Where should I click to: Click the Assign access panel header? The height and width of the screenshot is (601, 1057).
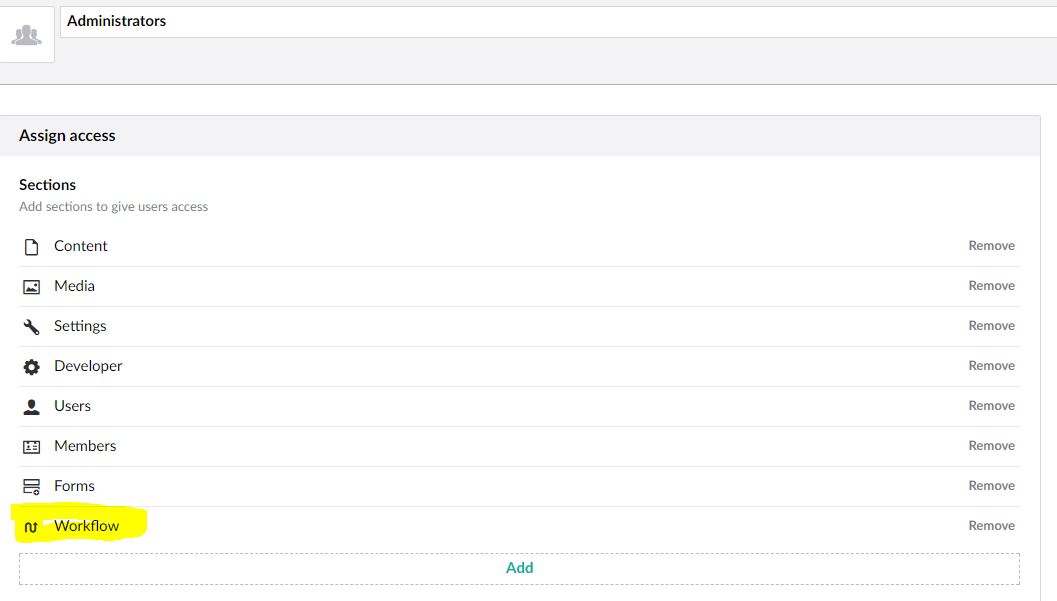(x=520, y=135)
